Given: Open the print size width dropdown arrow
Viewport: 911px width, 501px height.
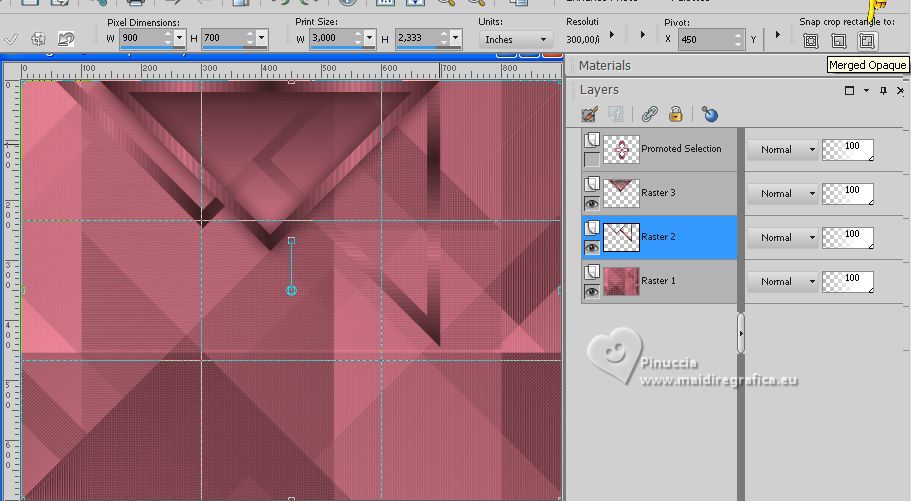Looking at the screenshot, I should click(370, 38).
